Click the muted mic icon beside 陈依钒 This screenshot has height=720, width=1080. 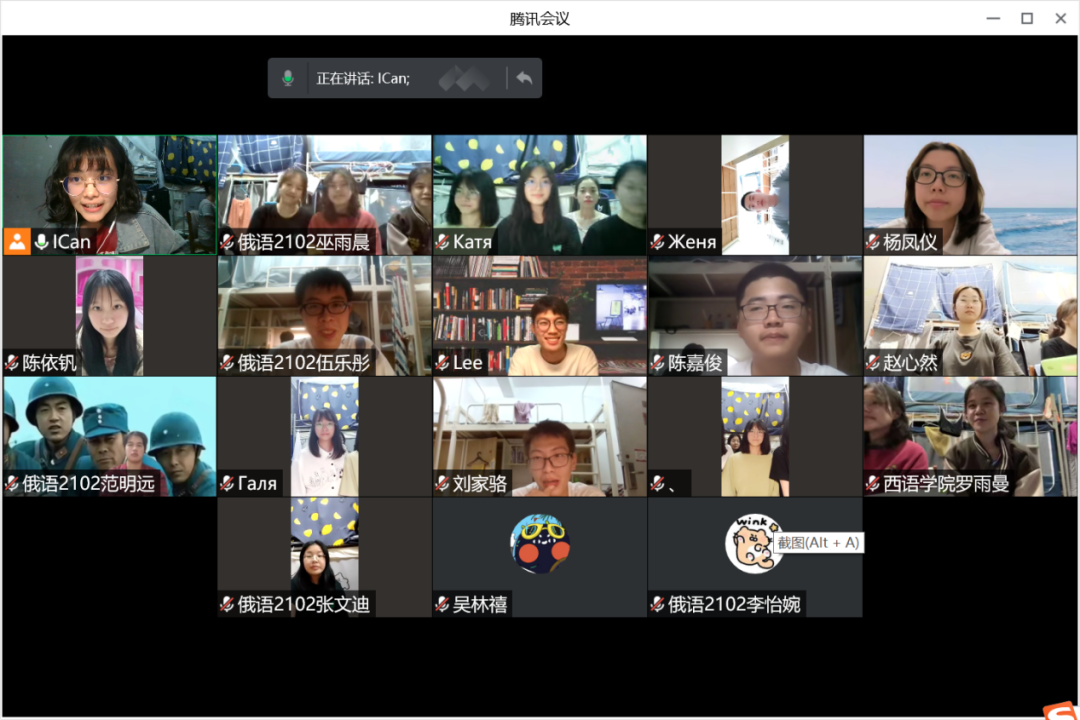[12, 363]
